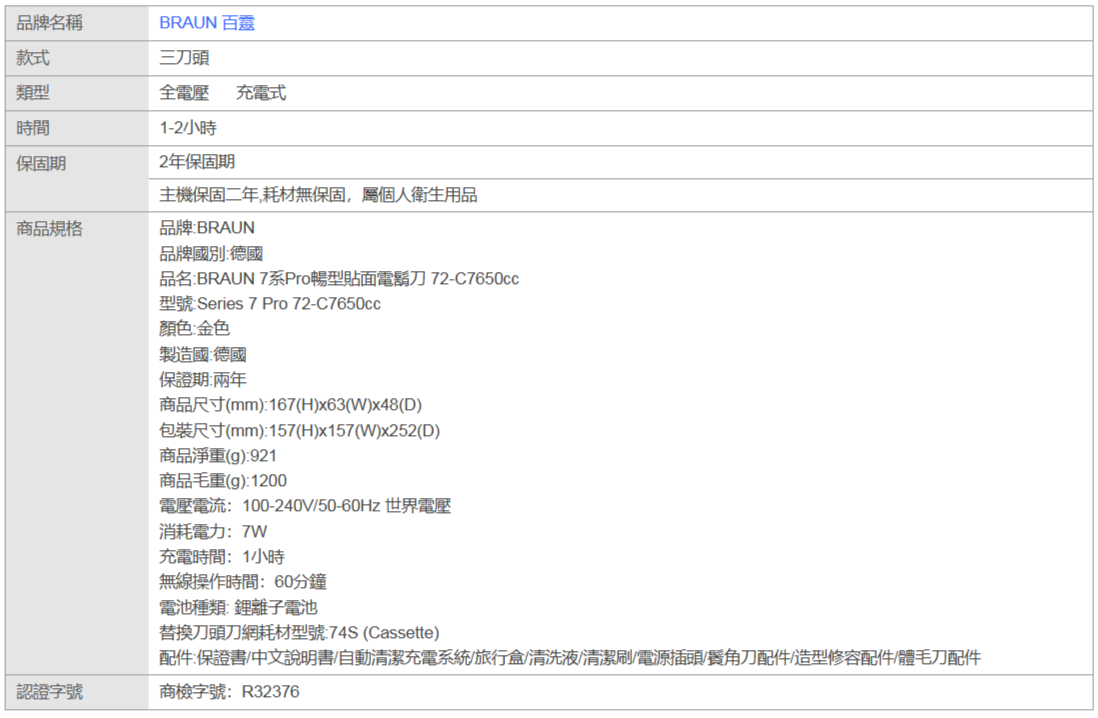The width and height of the screenshot is (1098, 718).
Task: Click the 品牌:BRAUN spec line
Action: tap(207, 228)
